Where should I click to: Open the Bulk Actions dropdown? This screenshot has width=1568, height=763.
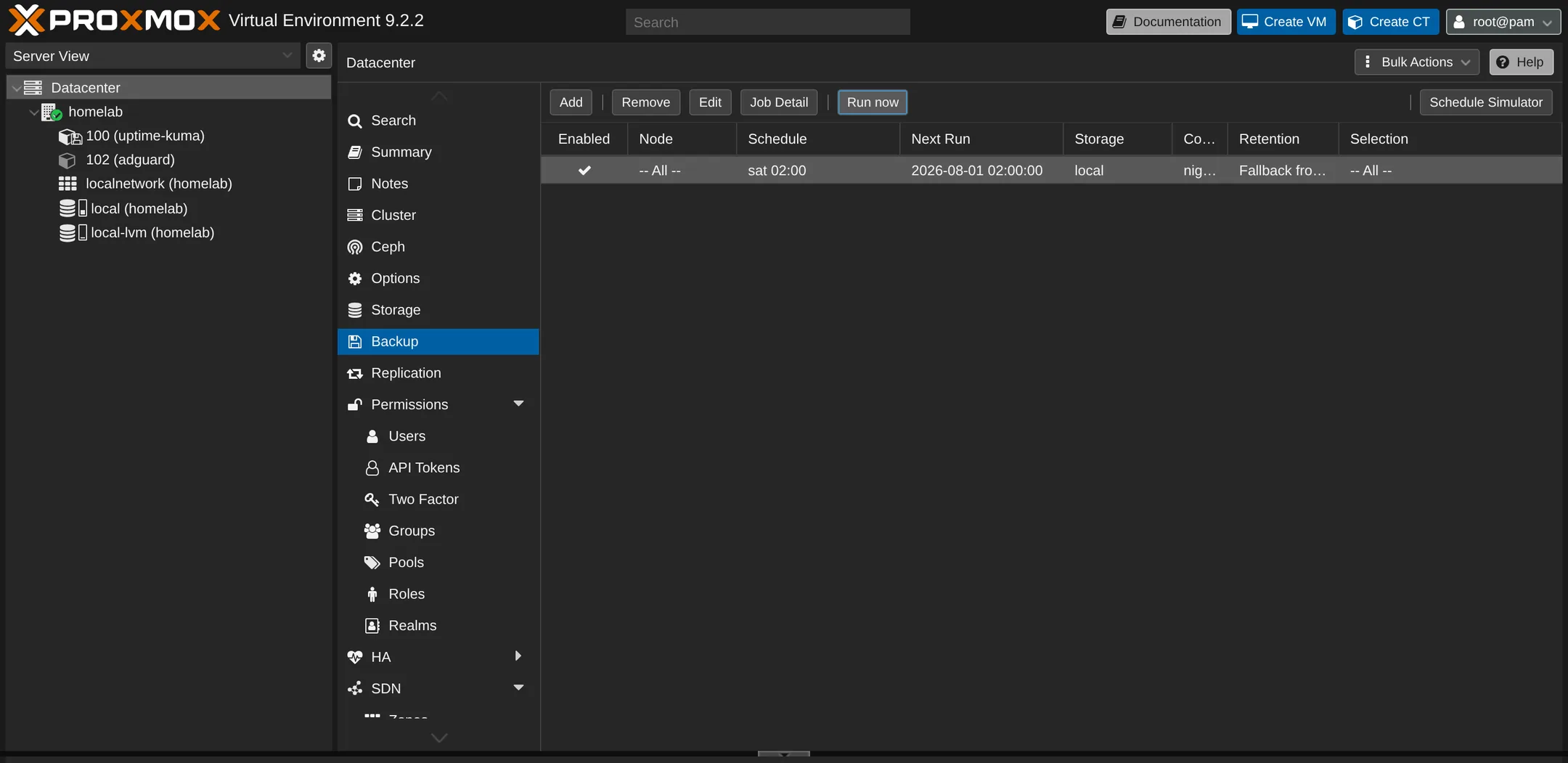pyautogui.click(x=1416, y=62)
